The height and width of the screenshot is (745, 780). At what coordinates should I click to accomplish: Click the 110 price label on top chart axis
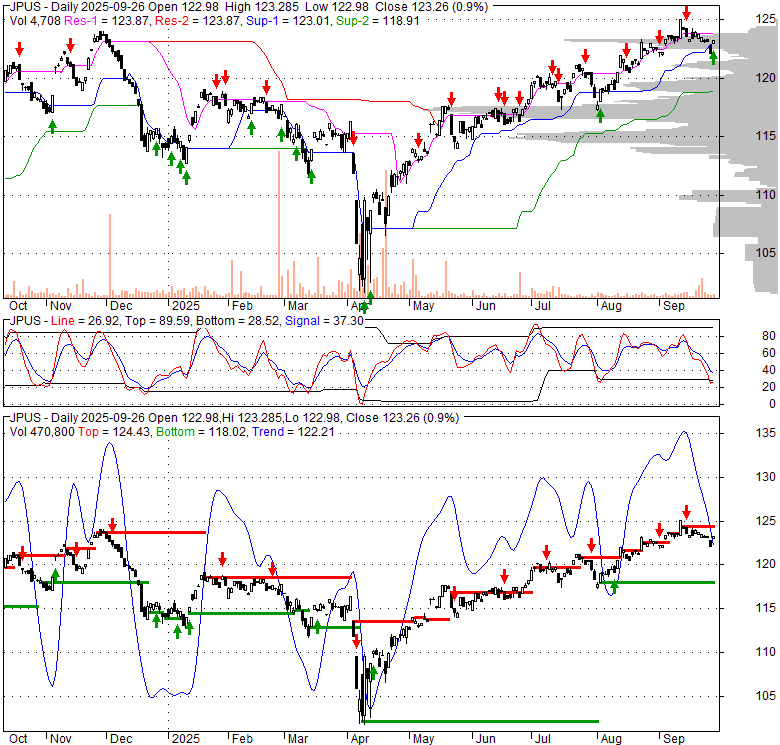point(766,194)
